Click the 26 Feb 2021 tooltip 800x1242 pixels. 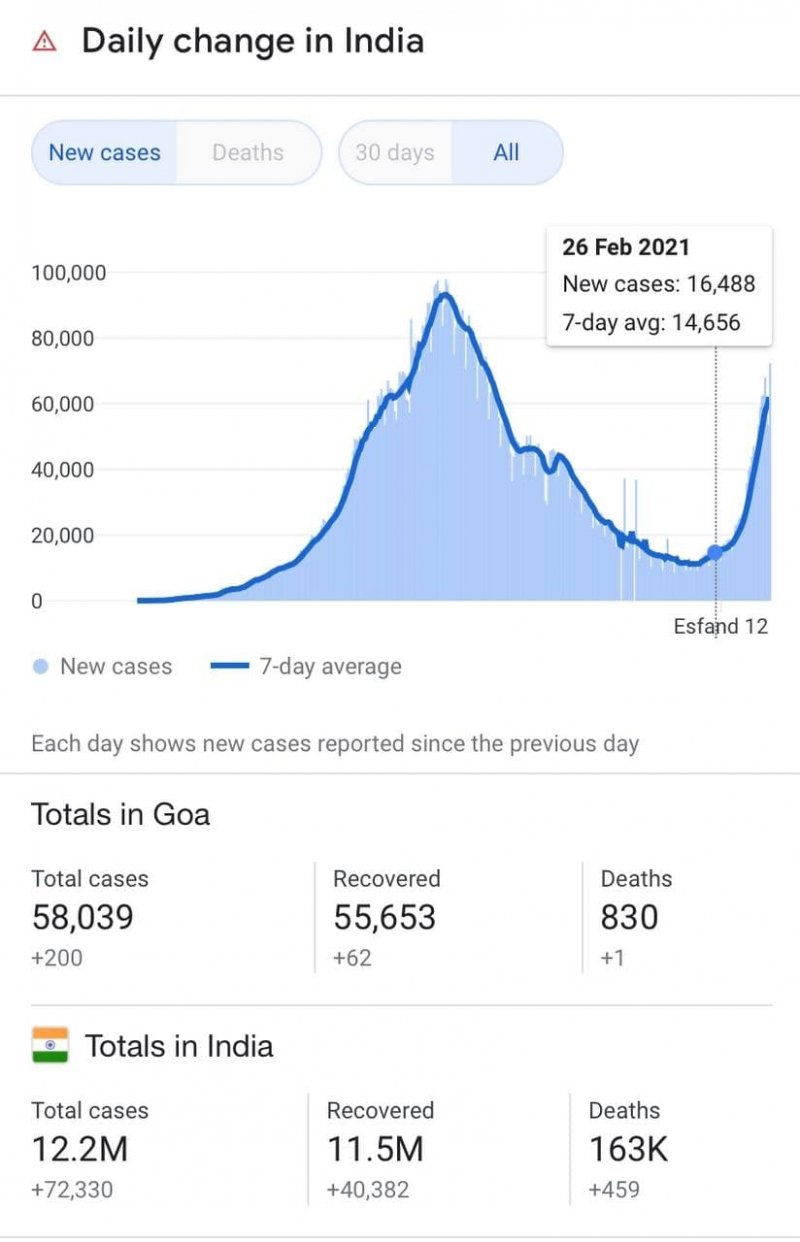659,285
